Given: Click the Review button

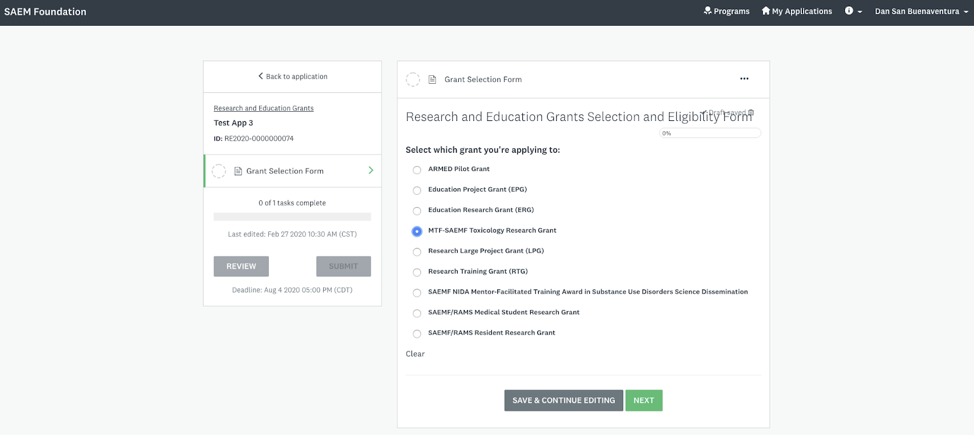Looking at the screenshot, I should click(241, 266).
